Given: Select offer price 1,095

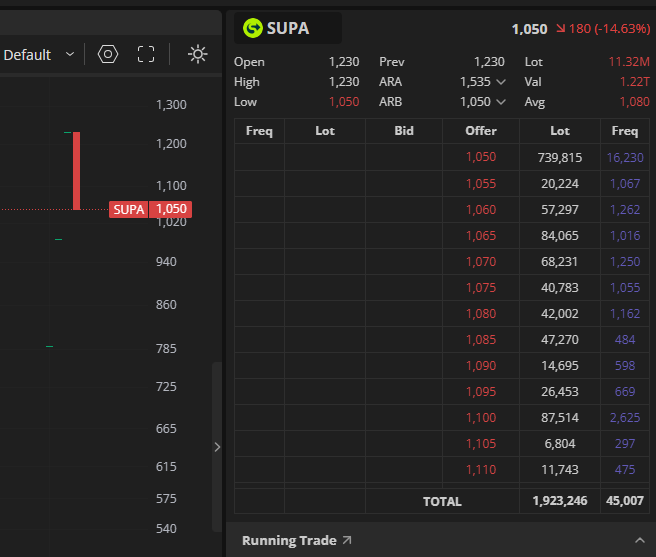Looking at the screenshot, I should point(481,391).
